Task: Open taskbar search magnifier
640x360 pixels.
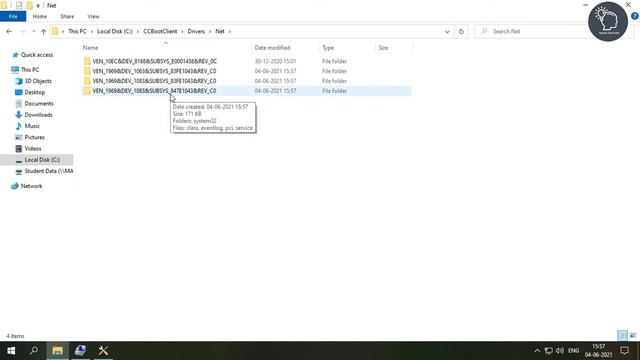Action: pyautogui.click(x=34, y=351)
